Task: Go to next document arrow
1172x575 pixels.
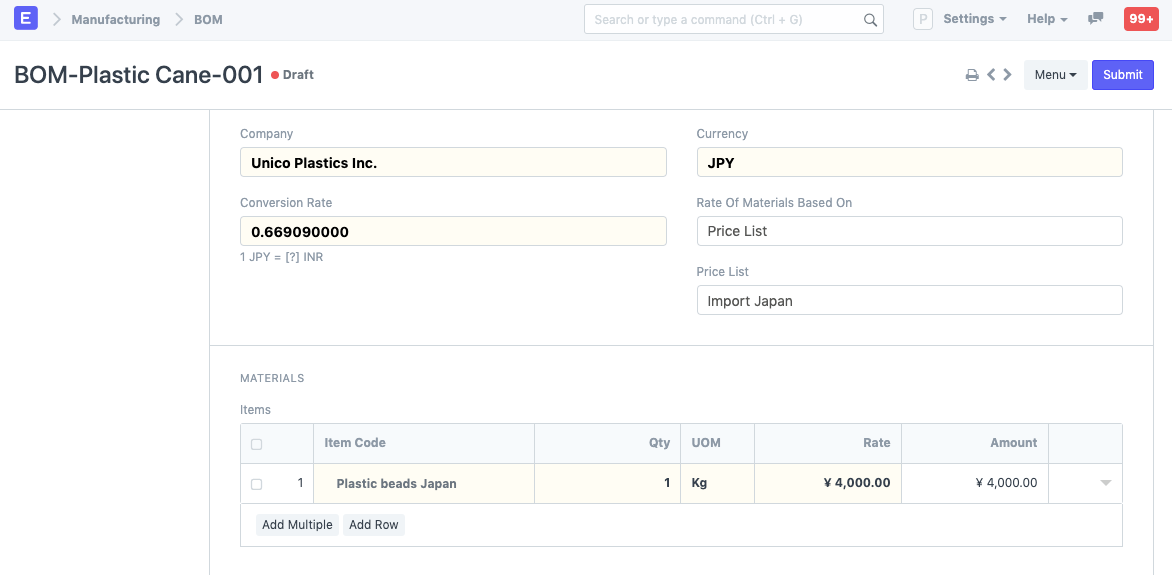Action: tap(1007, 75)
